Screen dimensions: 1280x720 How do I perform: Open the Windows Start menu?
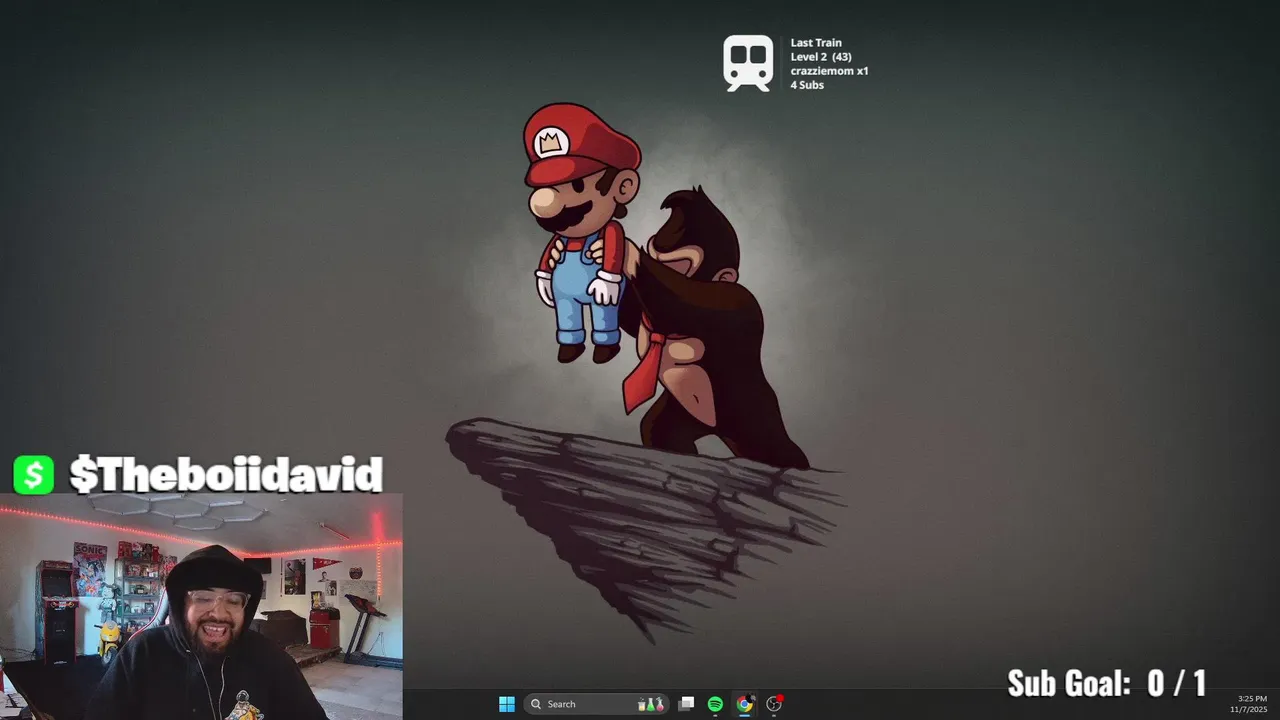pyautogui.click(x=507, y=704)
